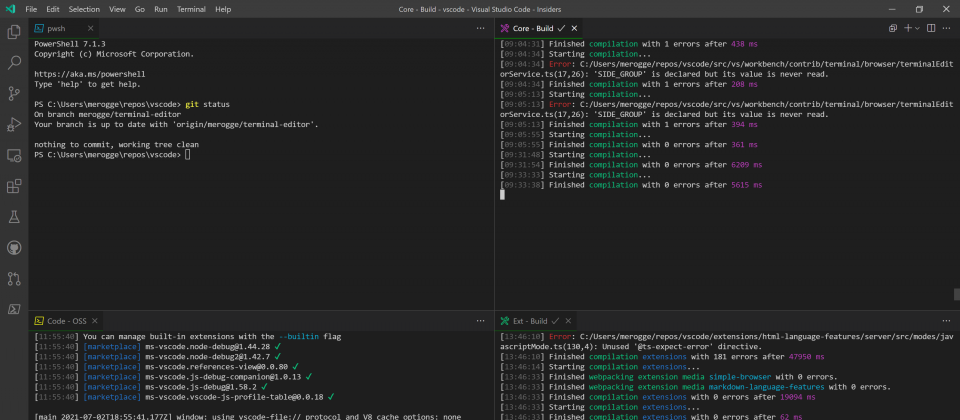Image resolution: width=960 pixels, height=420 pixels.
Task: Close the Core - Build tab
Action: [x=574, y=28]
